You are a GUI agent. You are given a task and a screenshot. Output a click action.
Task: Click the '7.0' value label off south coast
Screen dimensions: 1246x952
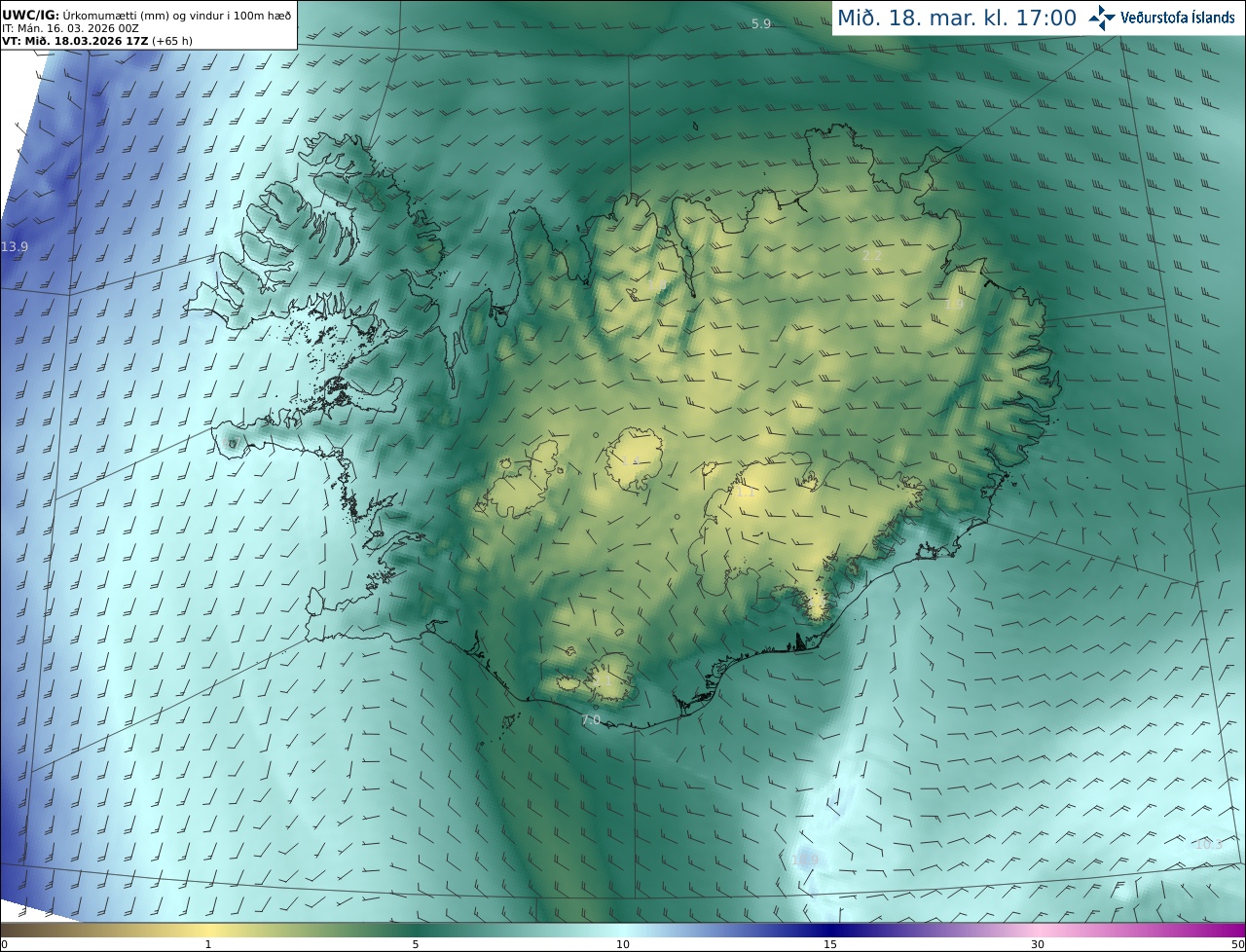[x=590, y=720]
